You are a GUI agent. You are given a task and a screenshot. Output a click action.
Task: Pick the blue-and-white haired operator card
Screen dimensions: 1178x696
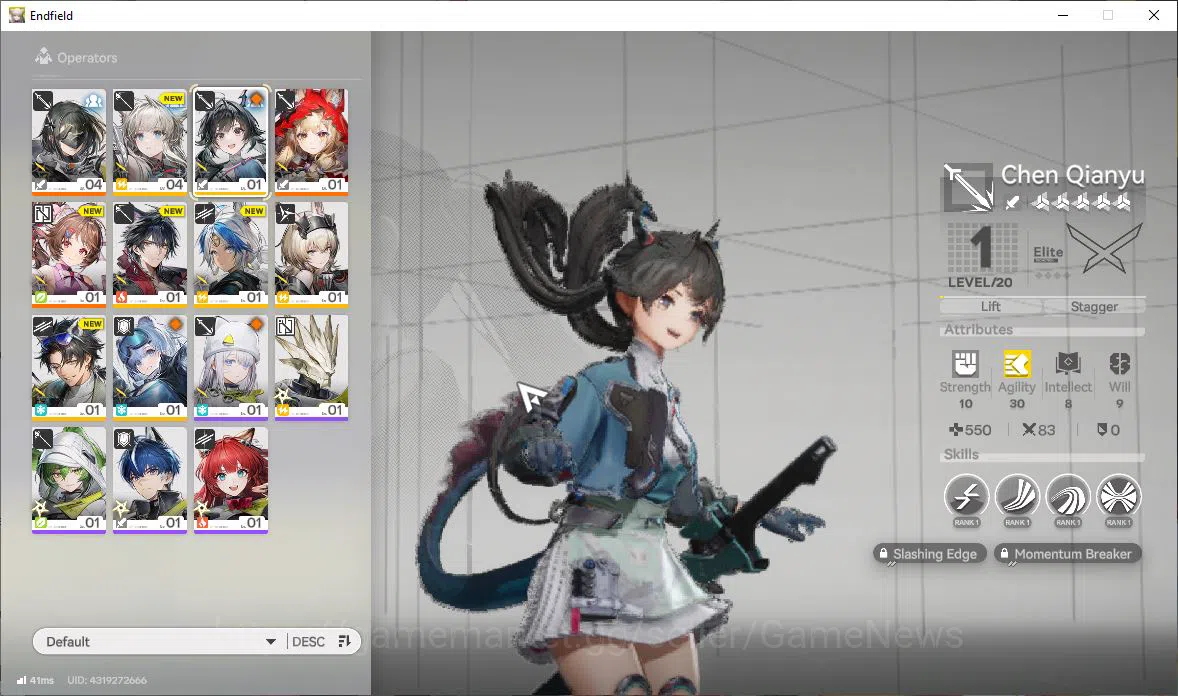click(x=231, y=254)
